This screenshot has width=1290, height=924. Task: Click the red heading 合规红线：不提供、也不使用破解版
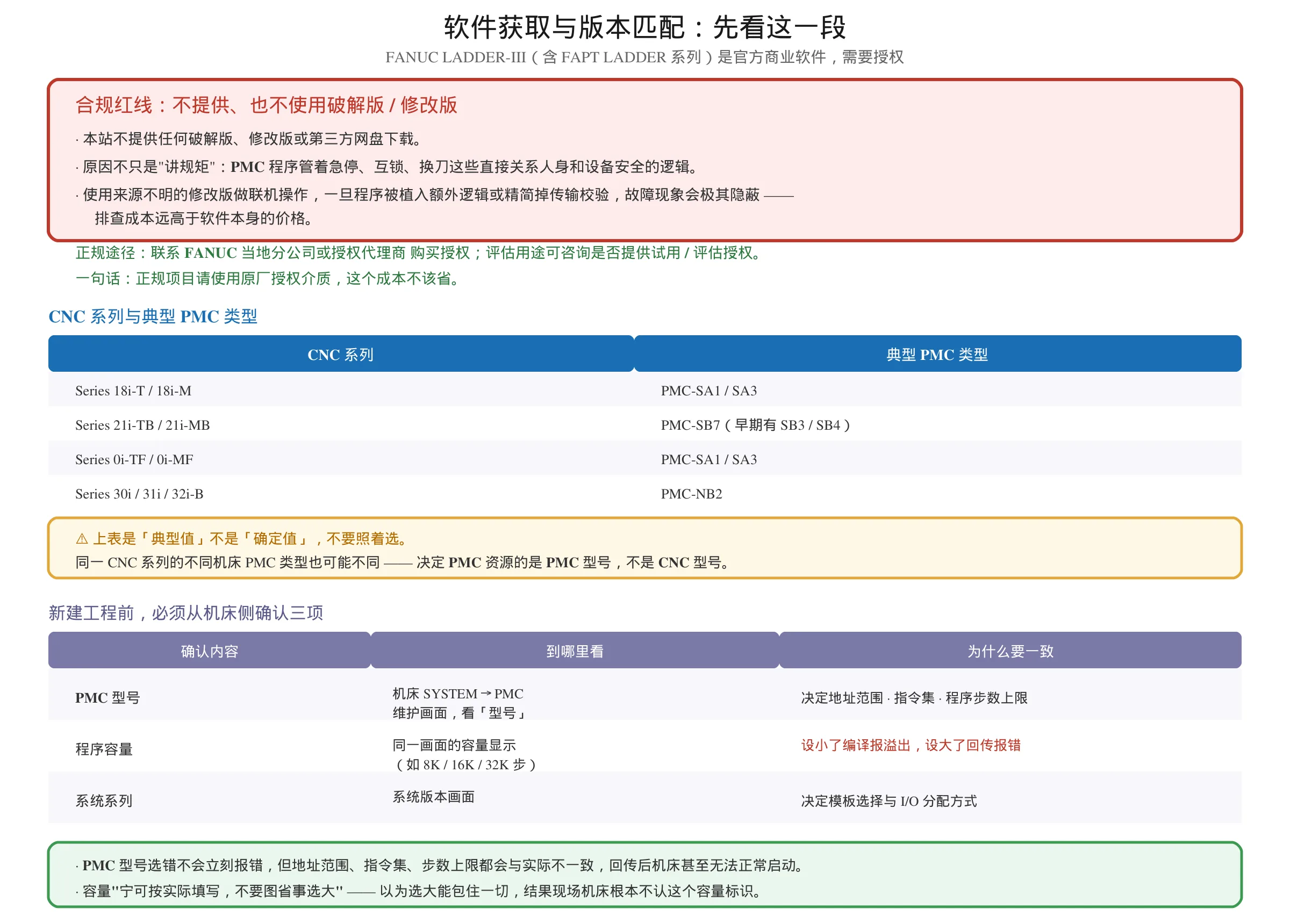[266, 105]
